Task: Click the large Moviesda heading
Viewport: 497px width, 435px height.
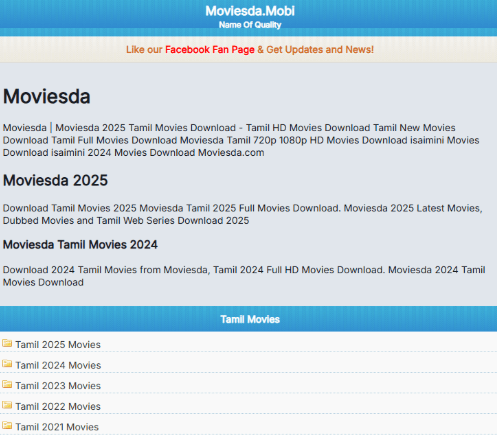Action: click(x=47, y=97)
